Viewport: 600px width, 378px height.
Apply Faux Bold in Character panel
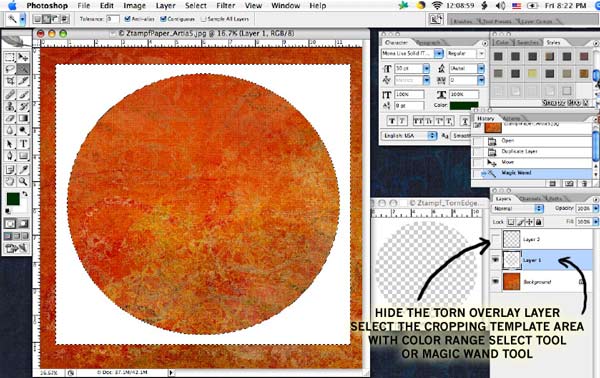pos(391,121)
